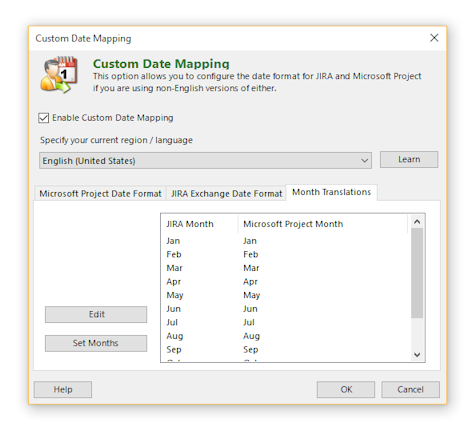Switch to JIRA Exchange Date Format tab
Image resolution: width=472 pixels, height=435 pixels.
(226, 193)
